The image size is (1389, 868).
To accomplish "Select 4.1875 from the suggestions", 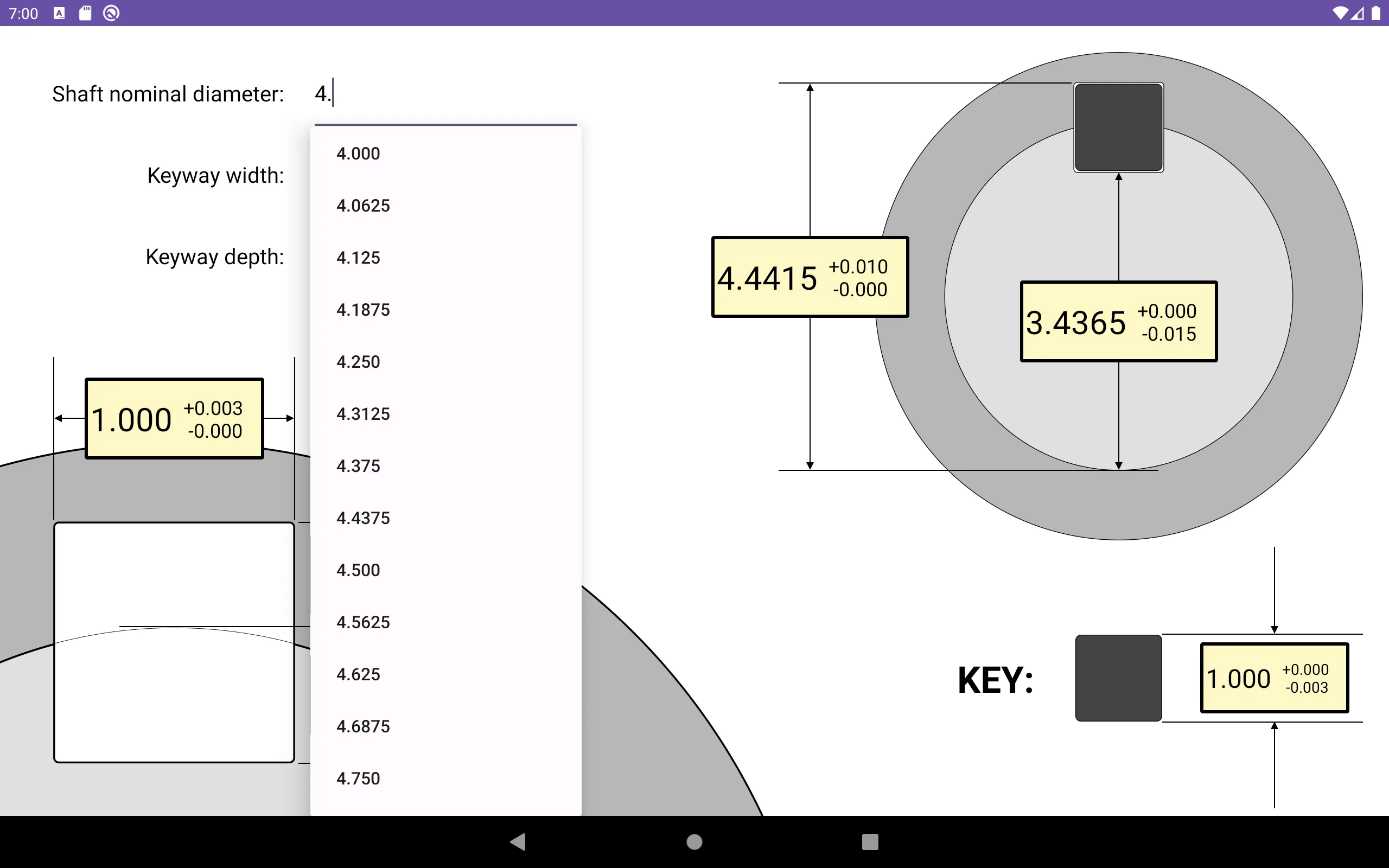I will 445,310.
